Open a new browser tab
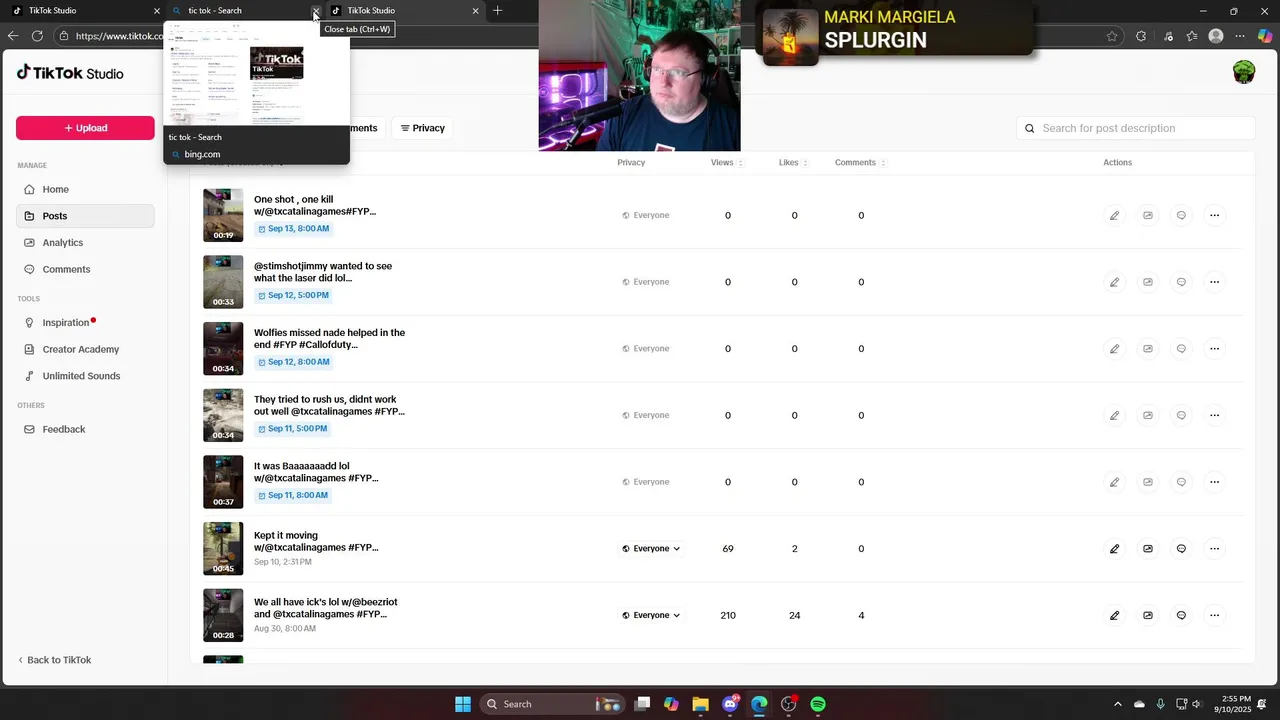 tap(497, 10)
